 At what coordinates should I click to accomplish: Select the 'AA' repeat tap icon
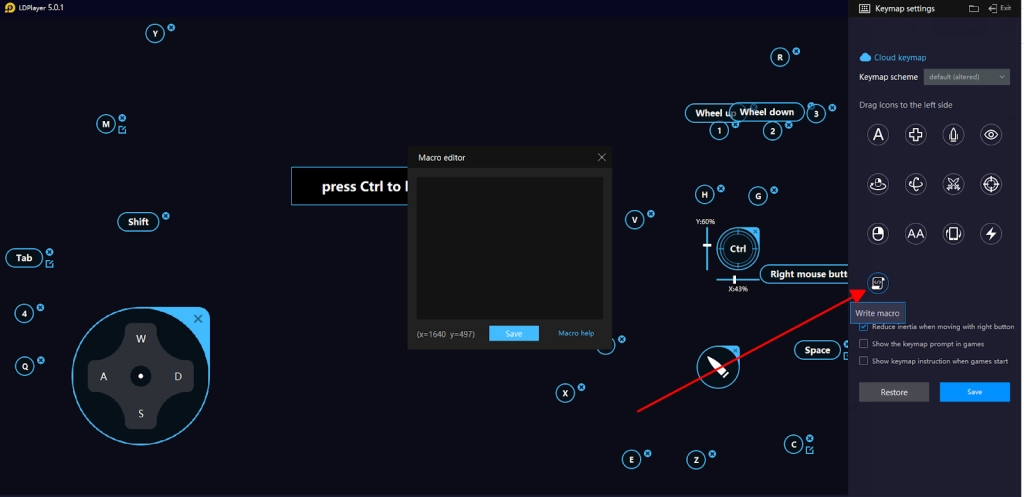915,234
